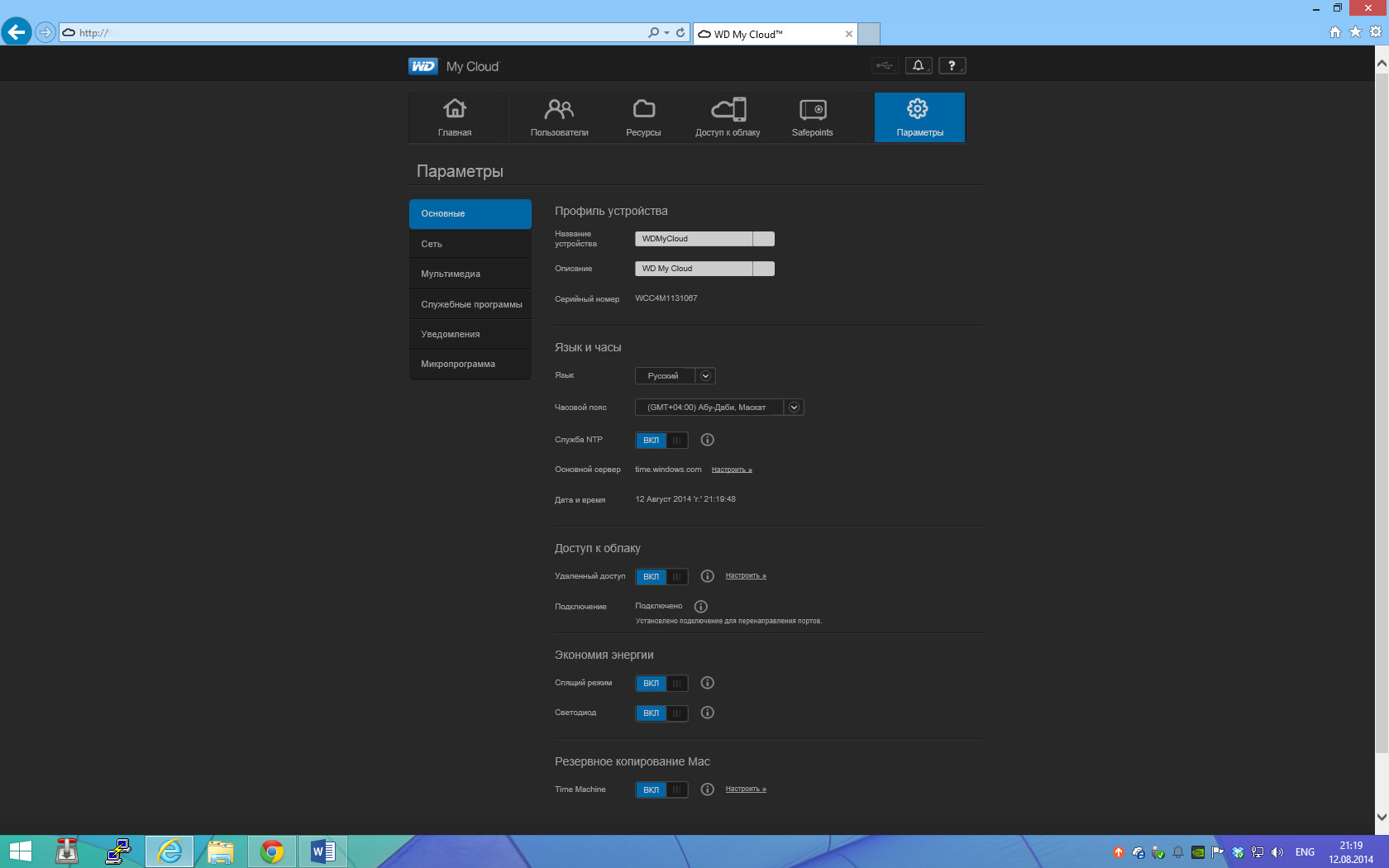Show info for Time Machine
This screenshot has height=868, width=1389.
pyautogui.click(x=708, y=789)
